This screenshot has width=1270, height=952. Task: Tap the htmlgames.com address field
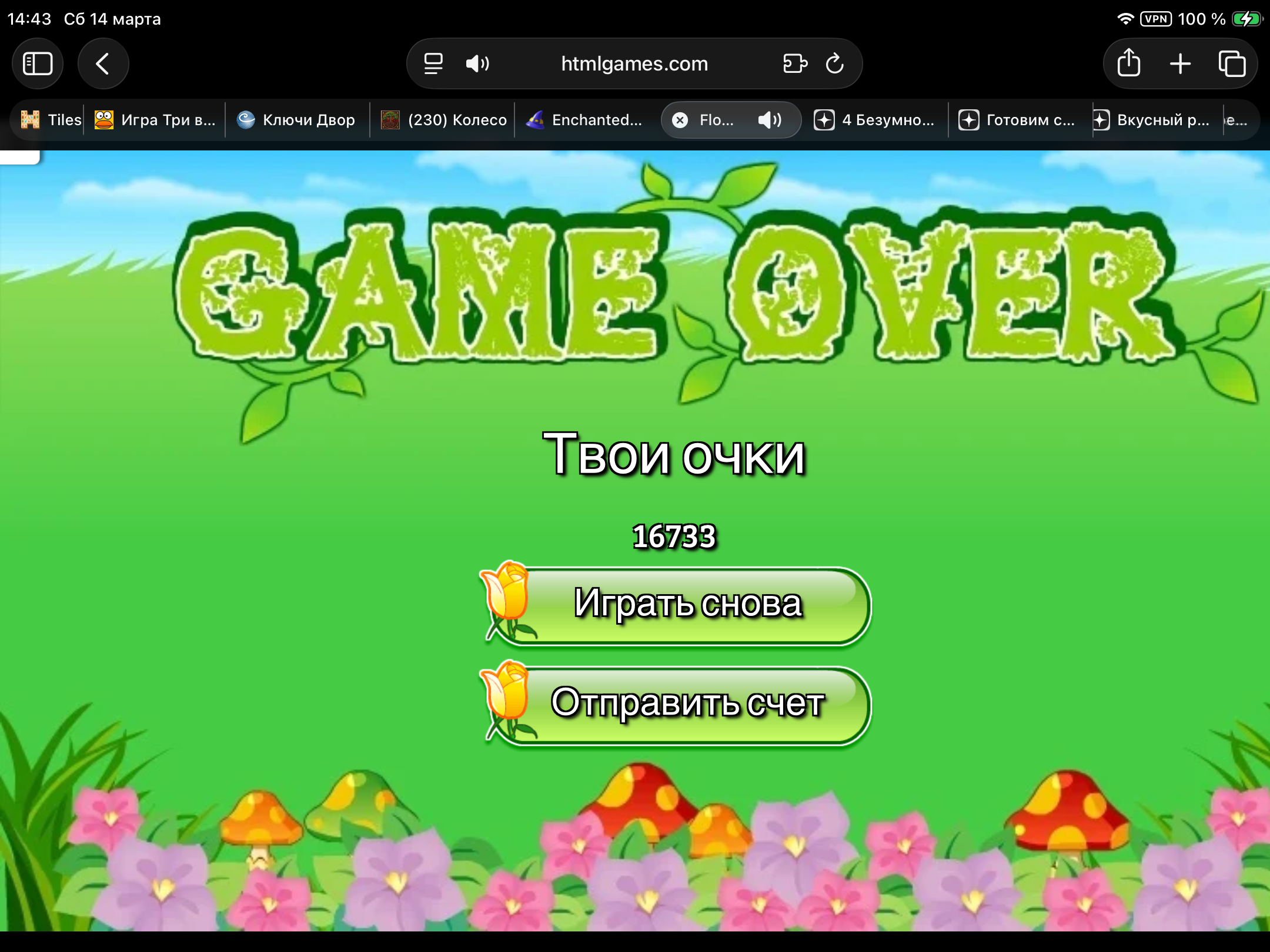634,63
